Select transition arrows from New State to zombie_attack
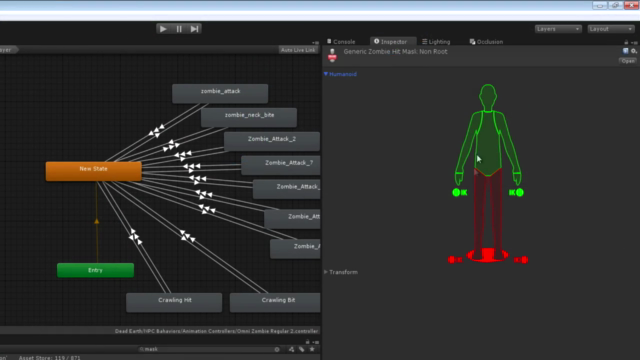640x360 pixels. 157,131
